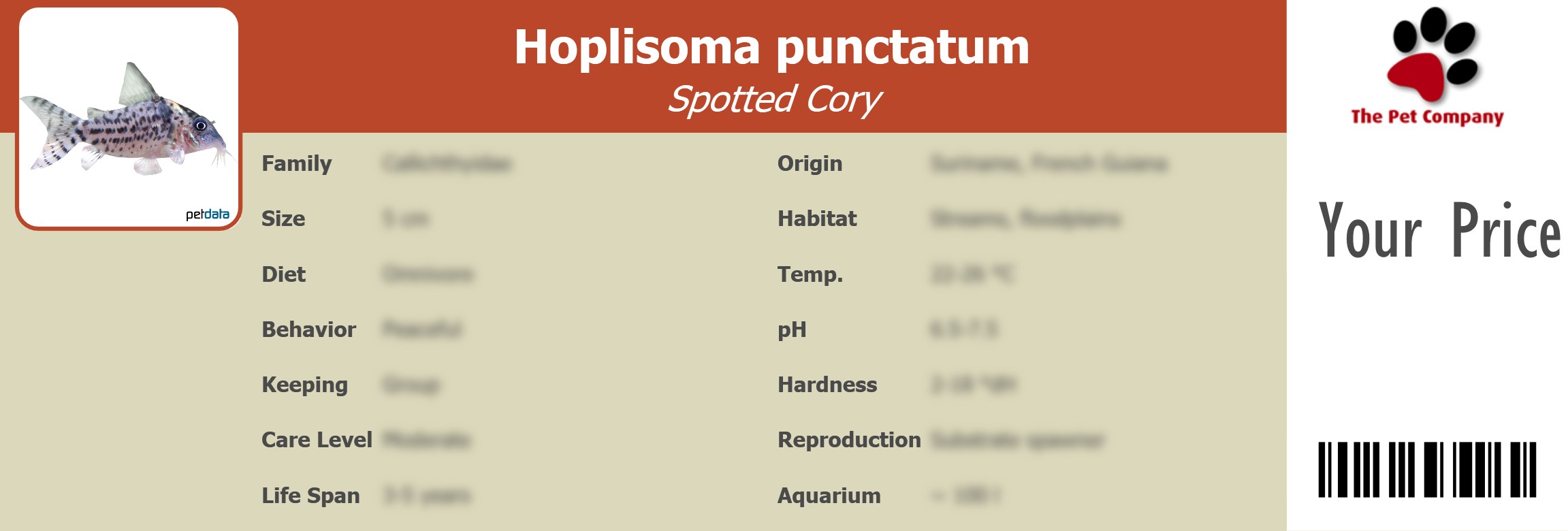Click the Temp. label
1568x531 pixels.
click(810, 274)
